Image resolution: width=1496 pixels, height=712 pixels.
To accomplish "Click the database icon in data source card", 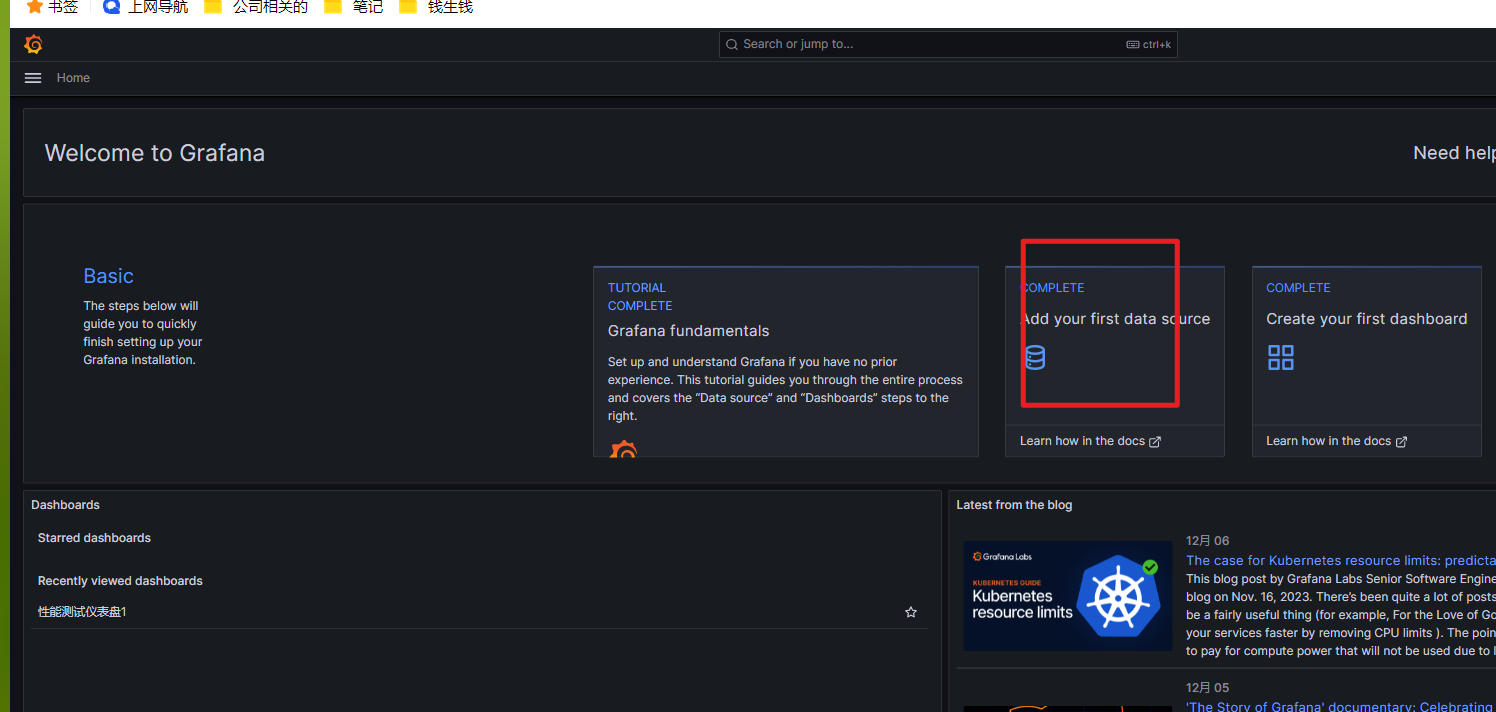I will (1035, 358).
